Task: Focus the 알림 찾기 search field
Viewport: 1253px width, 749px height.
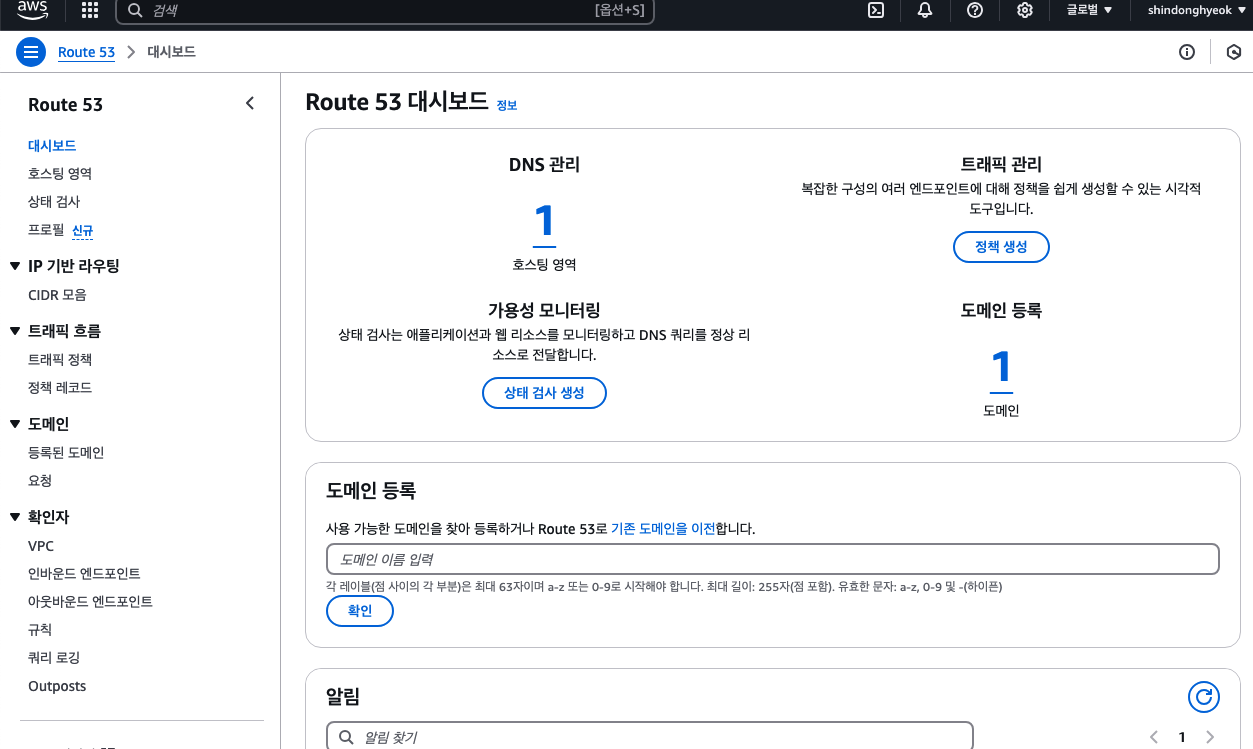Action: tap(650, 737)
